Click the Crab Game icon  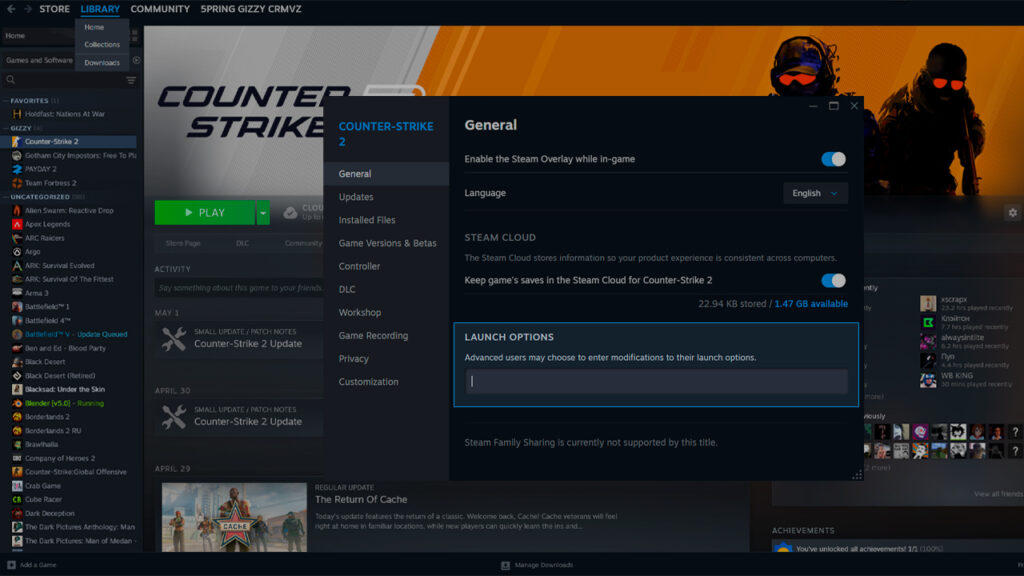tap(17, 486)
